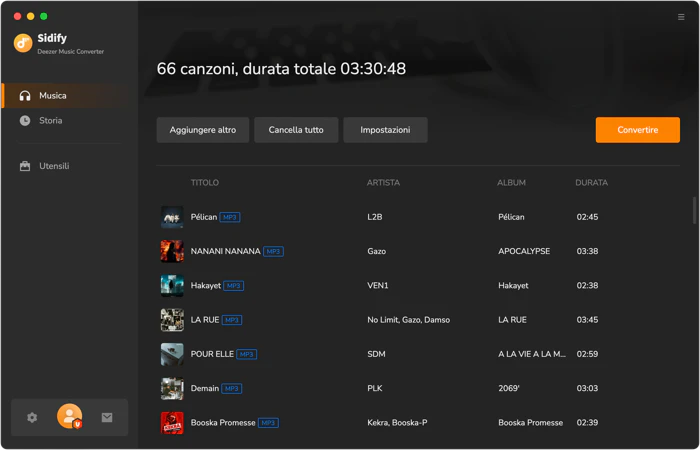Click artist SDM
This screenshot has width=700, height=450.
(376, 354)
